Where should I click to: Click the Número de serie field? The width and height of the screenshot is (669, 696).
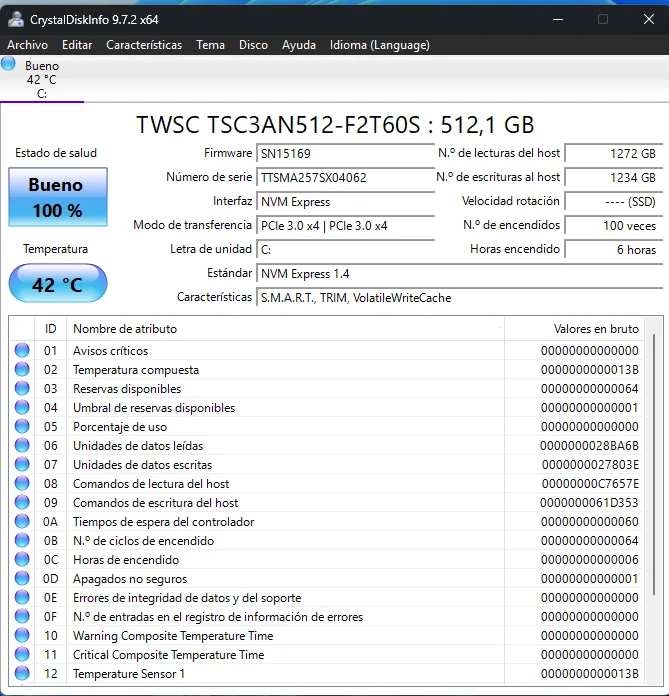pyautogui.click(x=345, y=178)
